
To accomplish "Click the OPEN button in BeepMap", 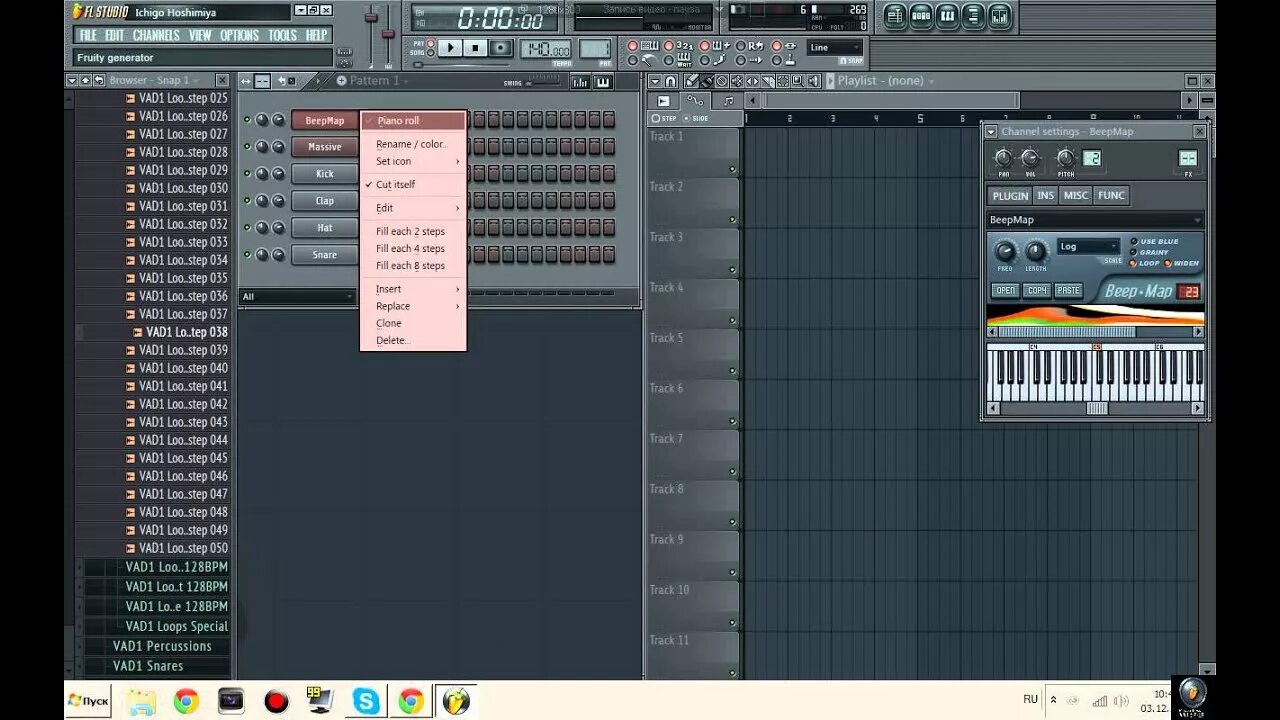I will [1005, 291].
